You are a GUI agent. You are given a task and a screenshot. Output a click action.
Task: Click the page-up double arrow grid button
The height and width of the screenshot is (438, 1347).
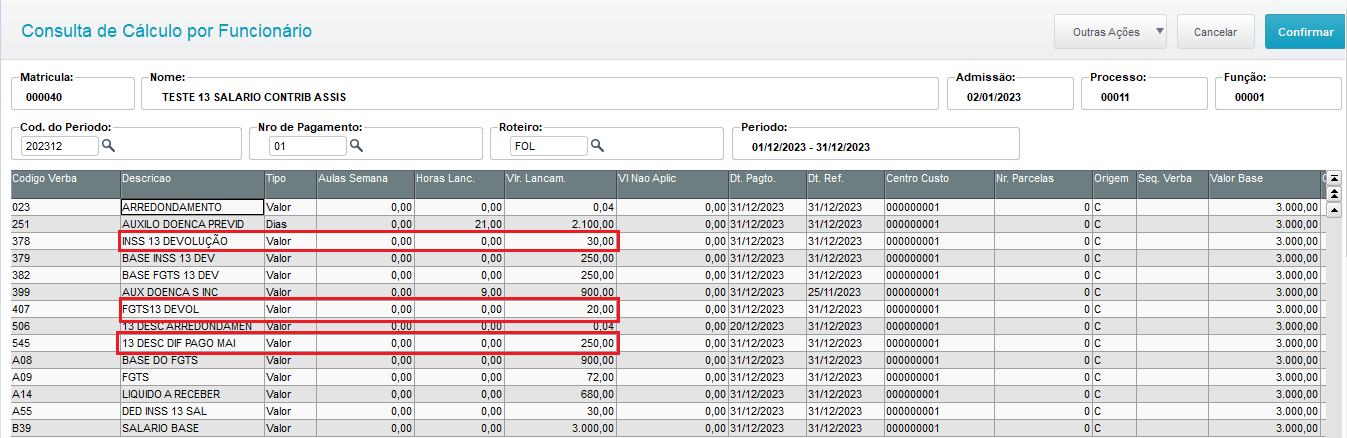tap(1334, 193)
